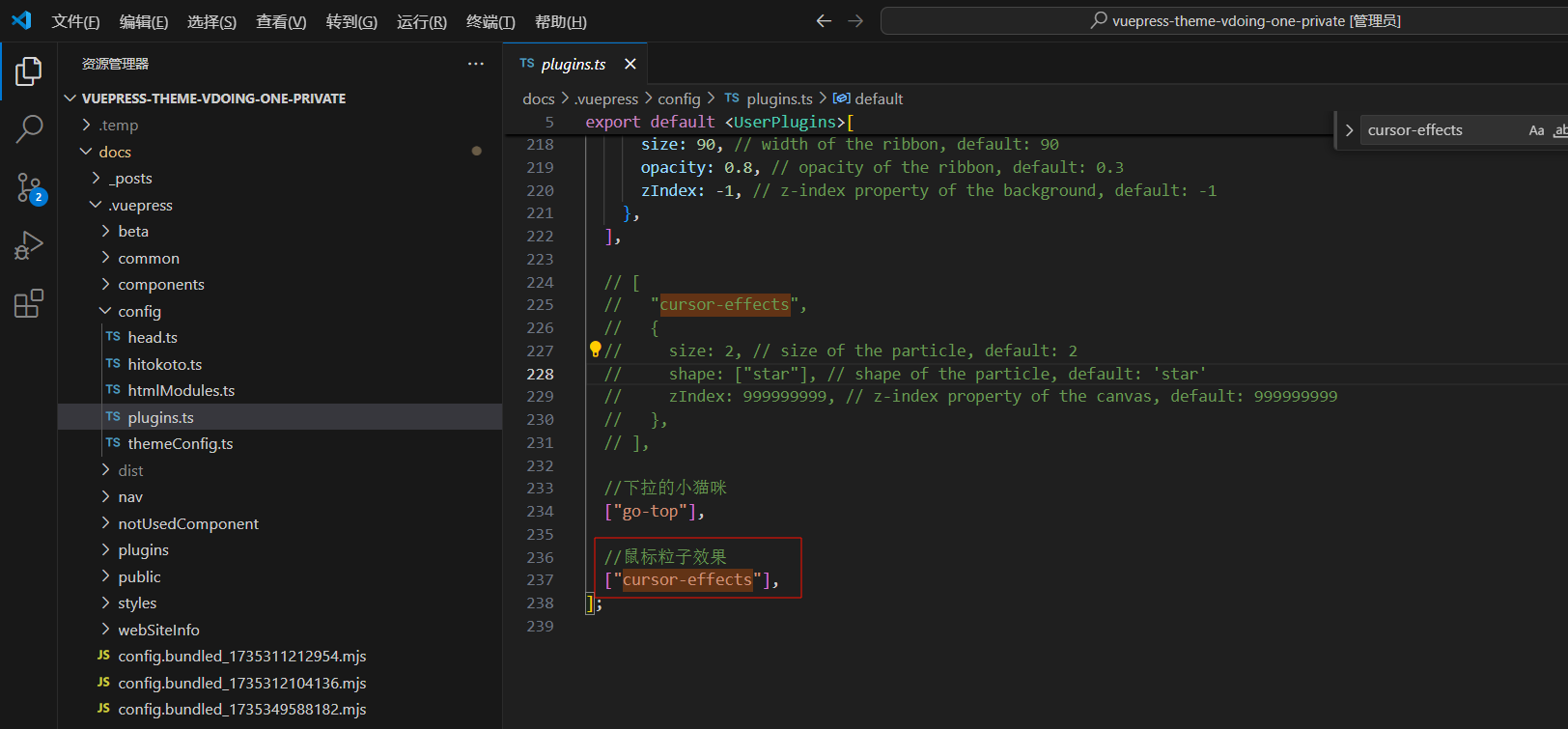The height and width of the screenshot is (729, 1568).
Task: Click the 资源管理器 panel title
Action: 115,64
